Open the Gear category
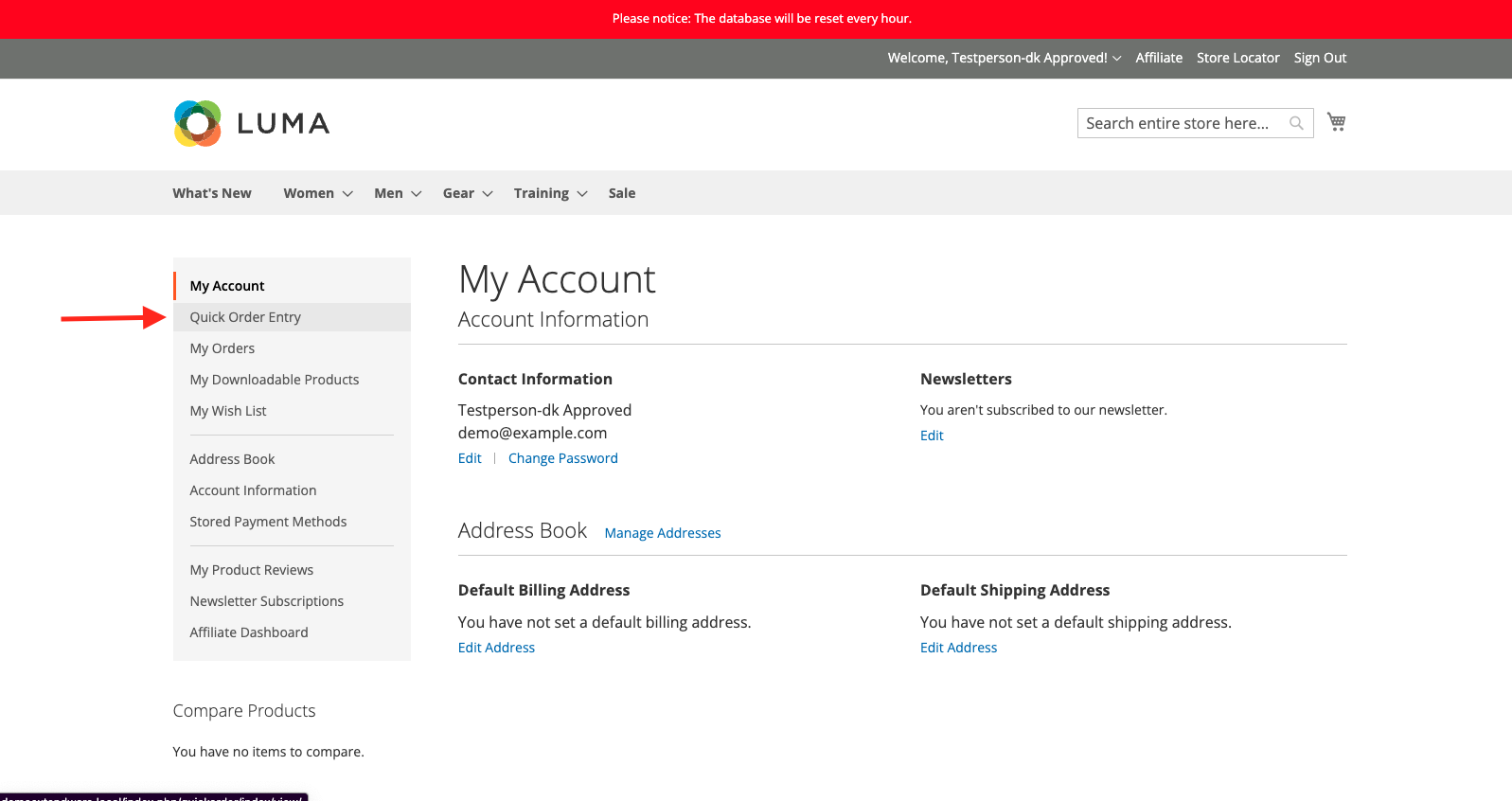This screenshot has width=1512, height=801. [x=458, y=193]
